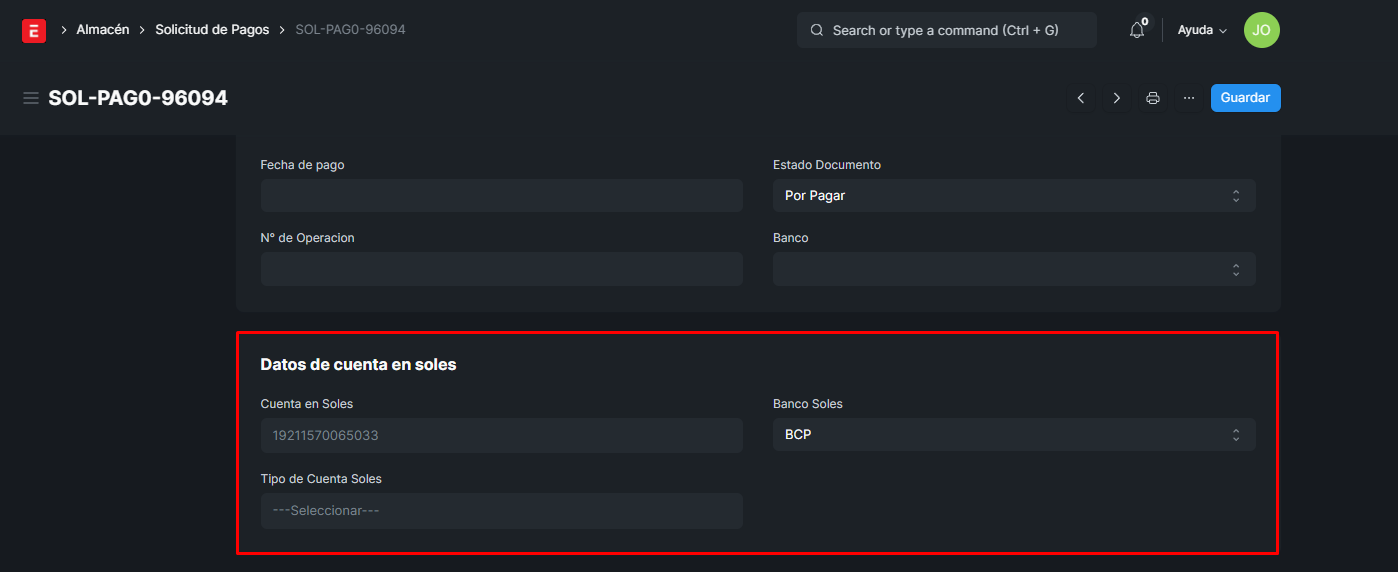Screen dimensions: 1398x572
Task: Click the Cuenta en Soles field
Action: 501,436
